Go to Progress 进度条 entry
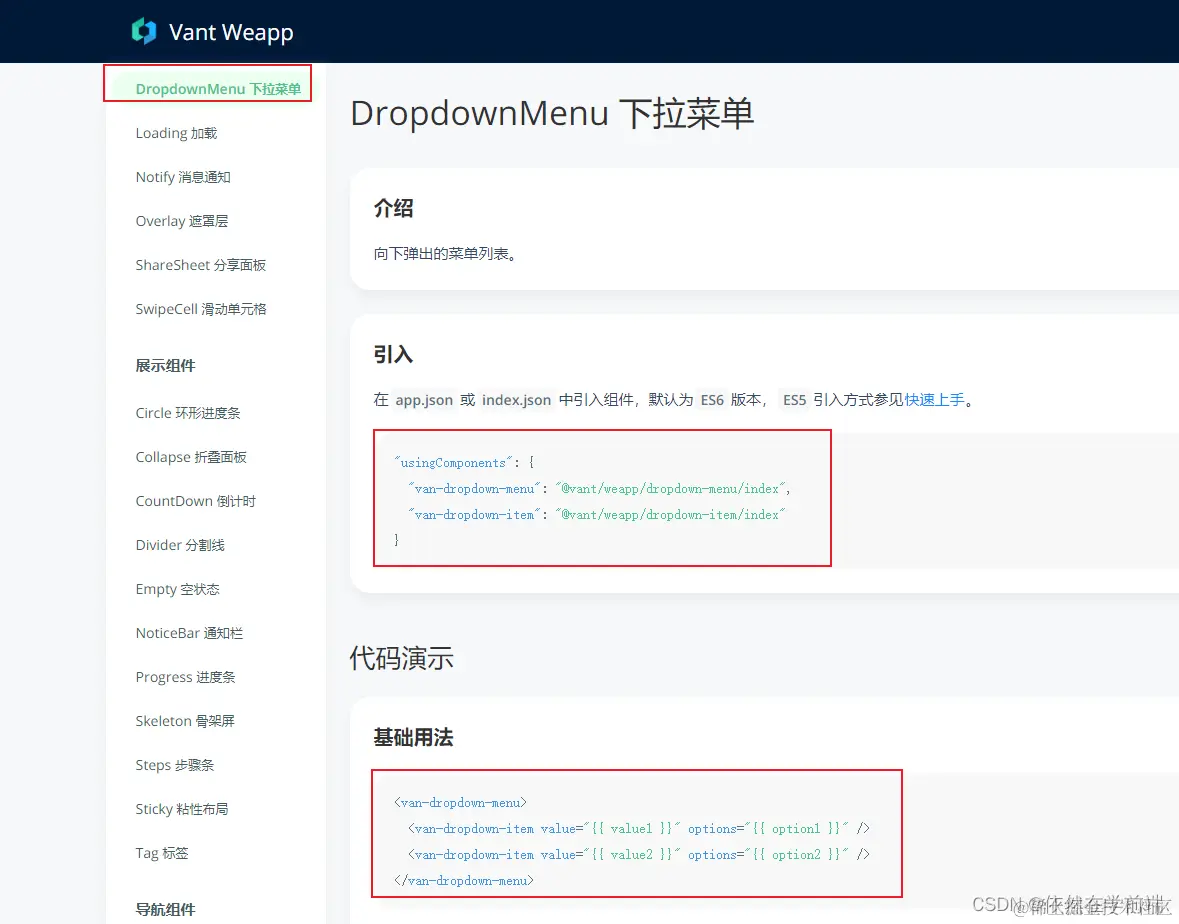Screen dimensions: 1179x924 [x=185, y=677]
